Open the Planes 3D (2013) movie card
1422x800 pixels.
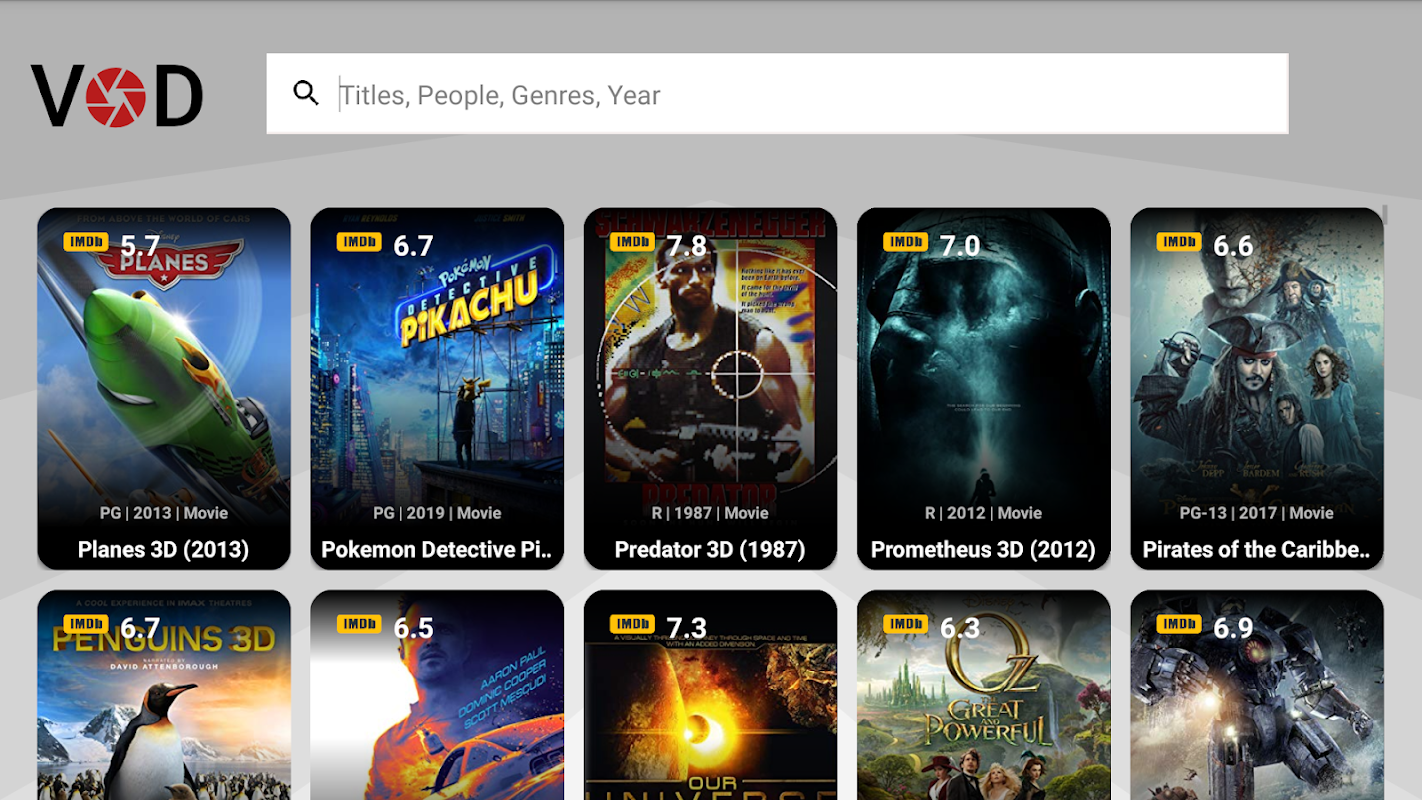point(164,389)
